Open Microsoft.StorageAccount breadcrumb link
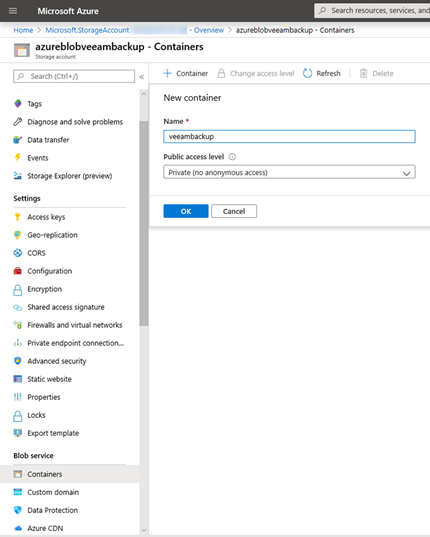This screenshot has width=430, height=537. 87,30
